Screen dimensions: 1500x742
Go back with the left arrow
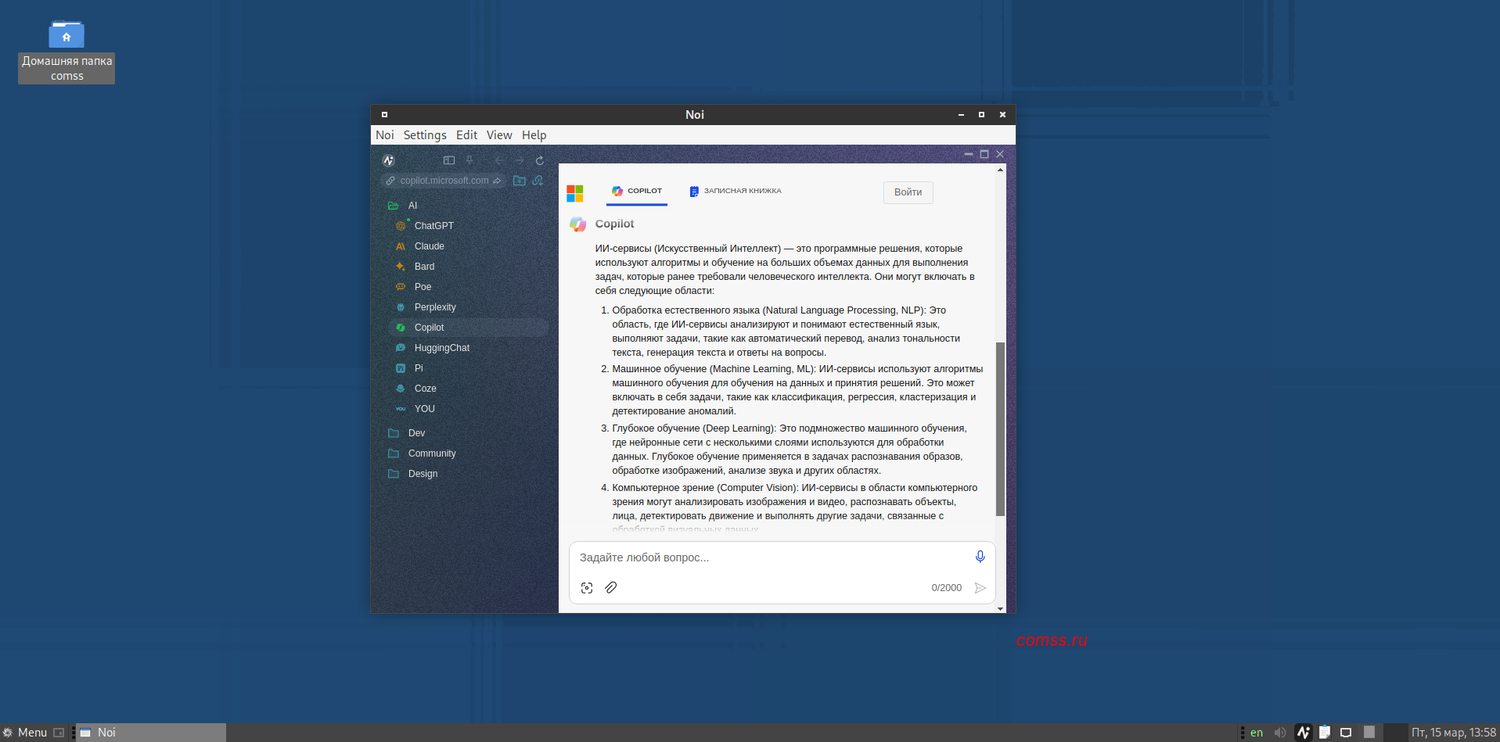pos(499,160)
